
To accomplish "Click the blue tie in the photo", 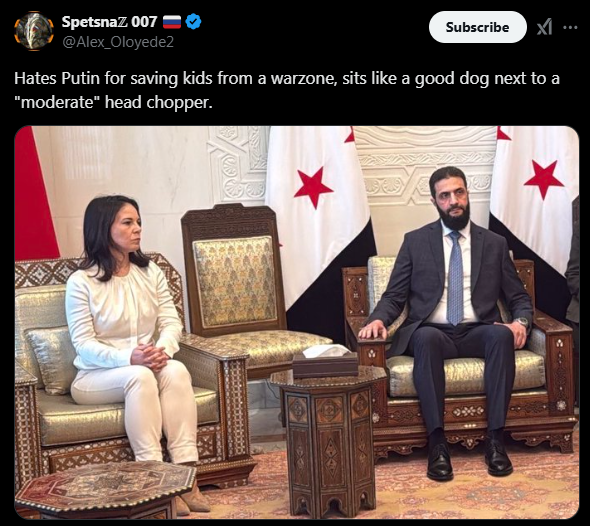I will pos(455,277).
